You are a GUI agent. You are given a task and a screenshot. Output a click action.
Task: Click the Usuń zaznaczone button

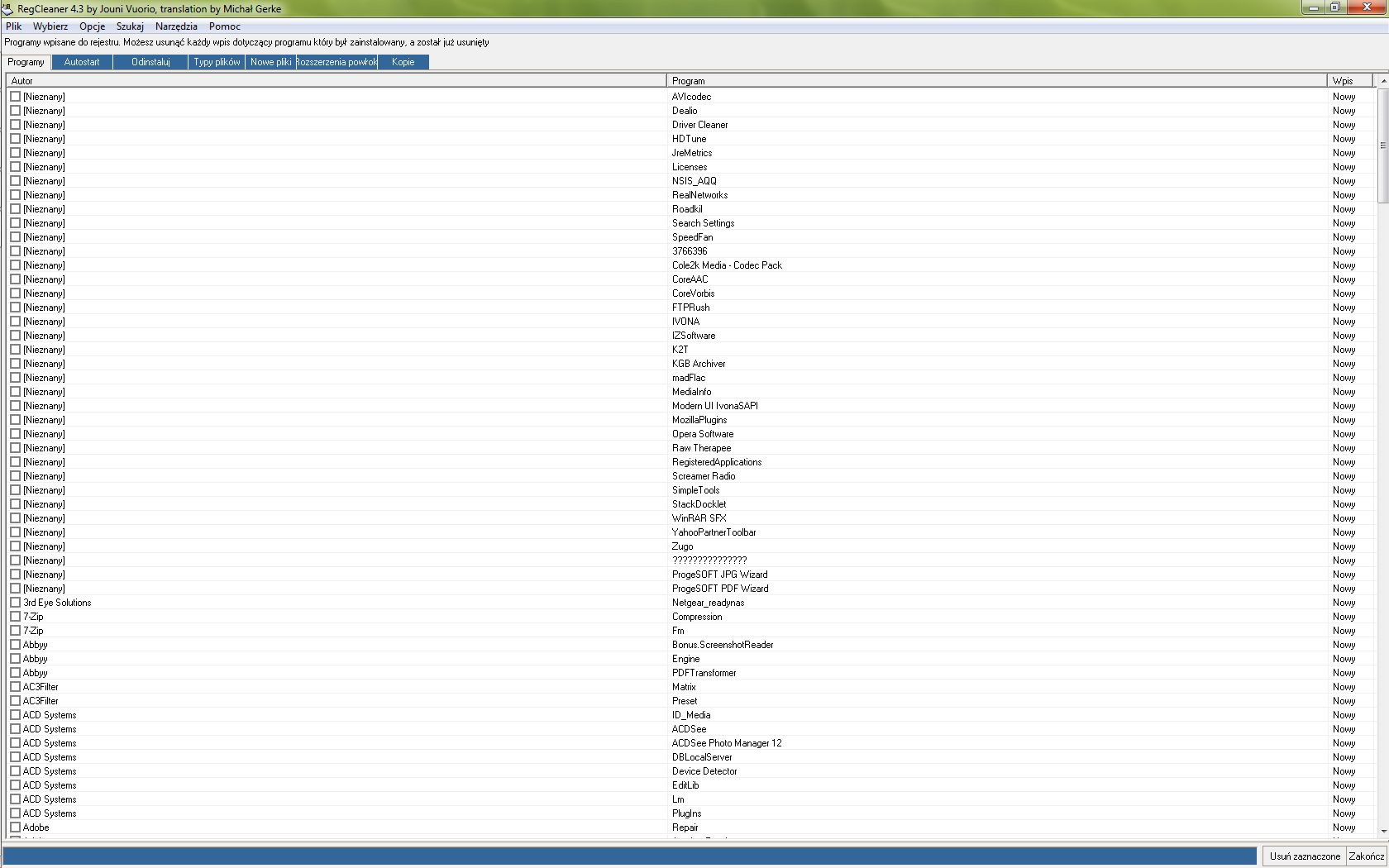[x=1305, y=856]
